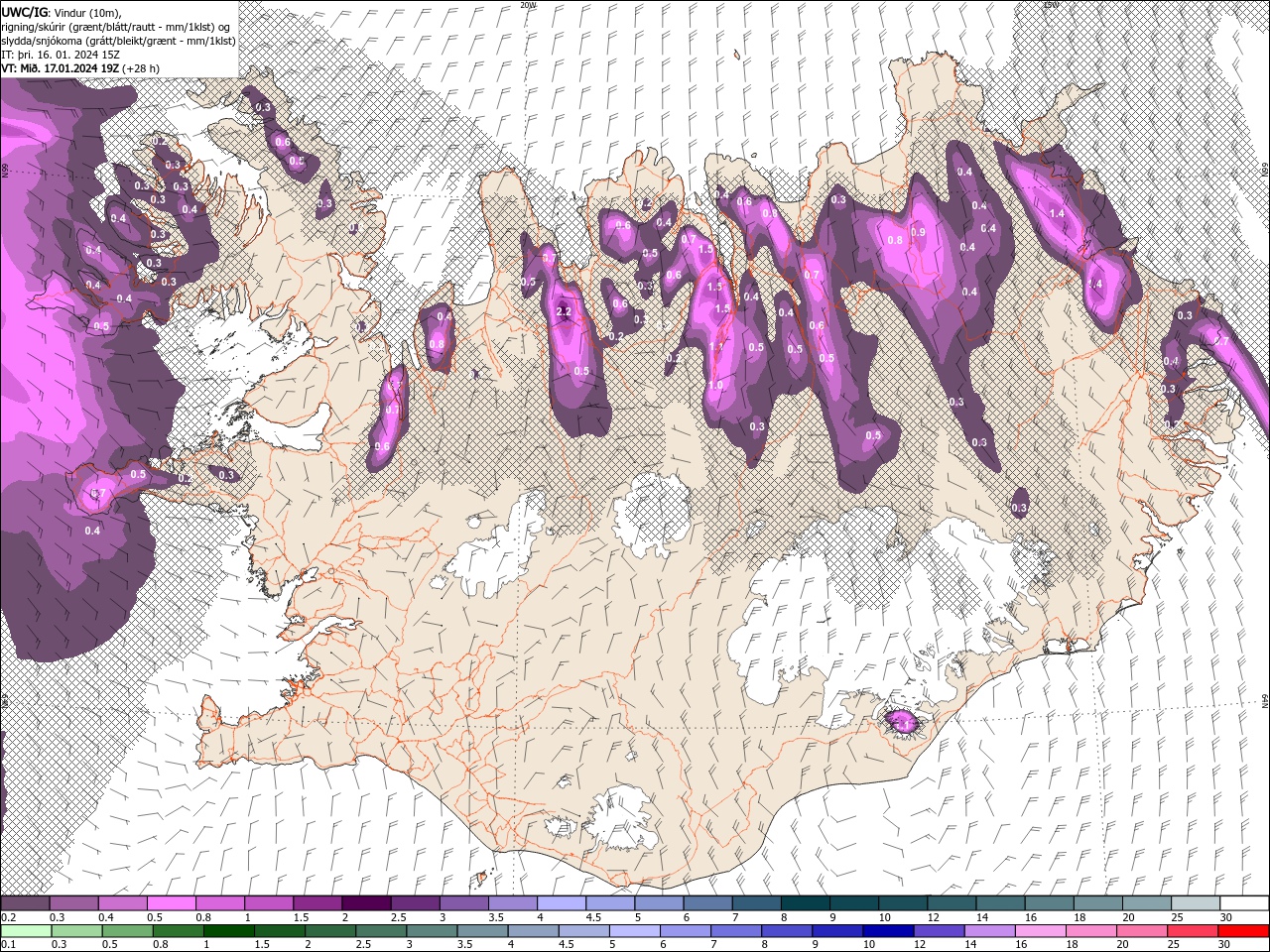This screenshot has width=1270, height=952.
Task: Click the bright pink snow swatch starting at 0.5
Action: pos(171,903)
